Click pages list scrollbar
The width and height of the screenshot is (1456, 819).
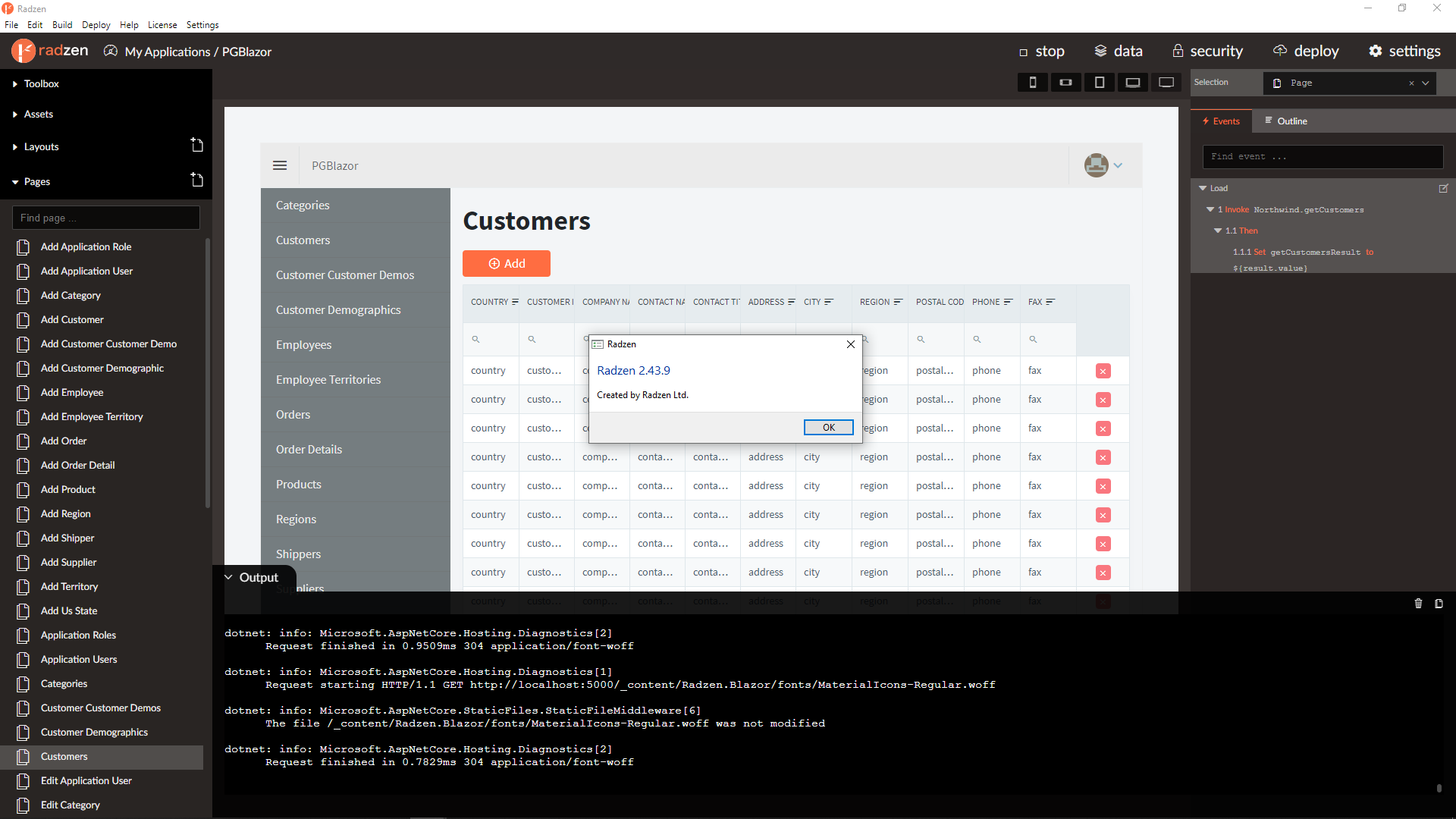click(207, 373)
